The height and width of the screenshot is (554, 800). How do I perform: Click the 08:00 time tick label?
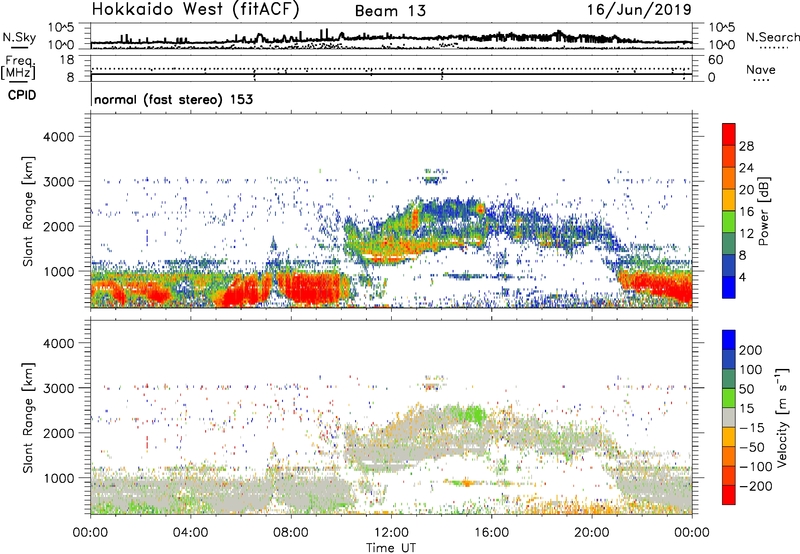(x=291, y=533)
